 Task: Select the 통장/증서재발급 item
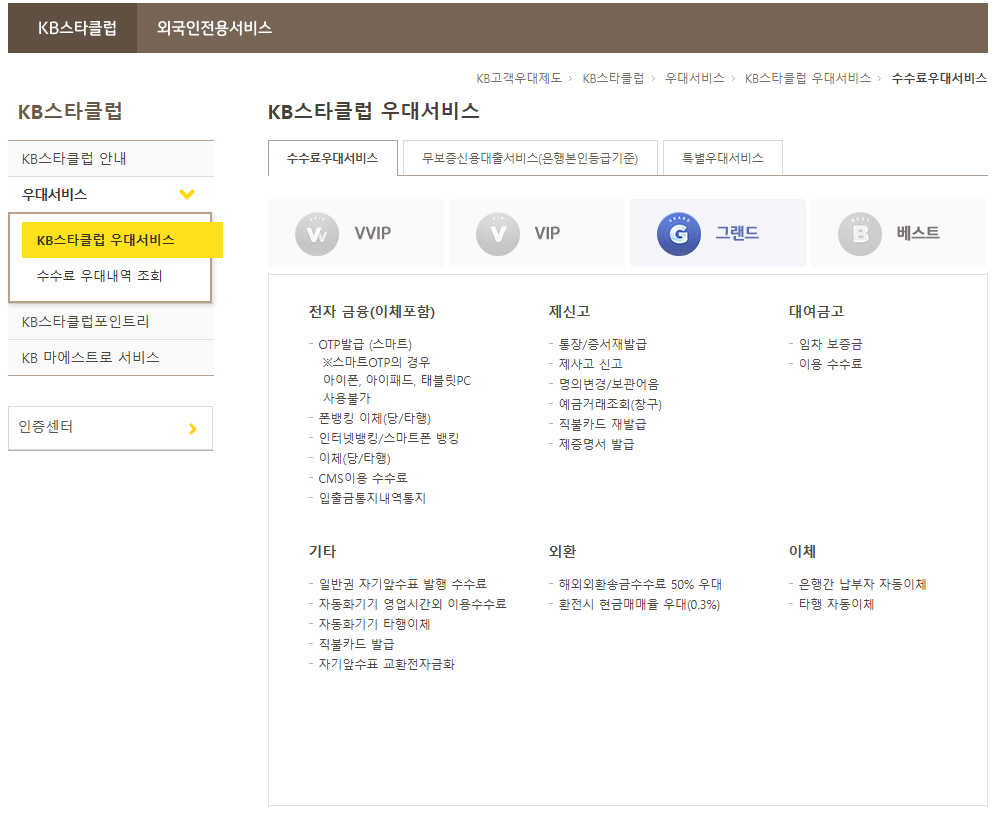coord(603,345)
